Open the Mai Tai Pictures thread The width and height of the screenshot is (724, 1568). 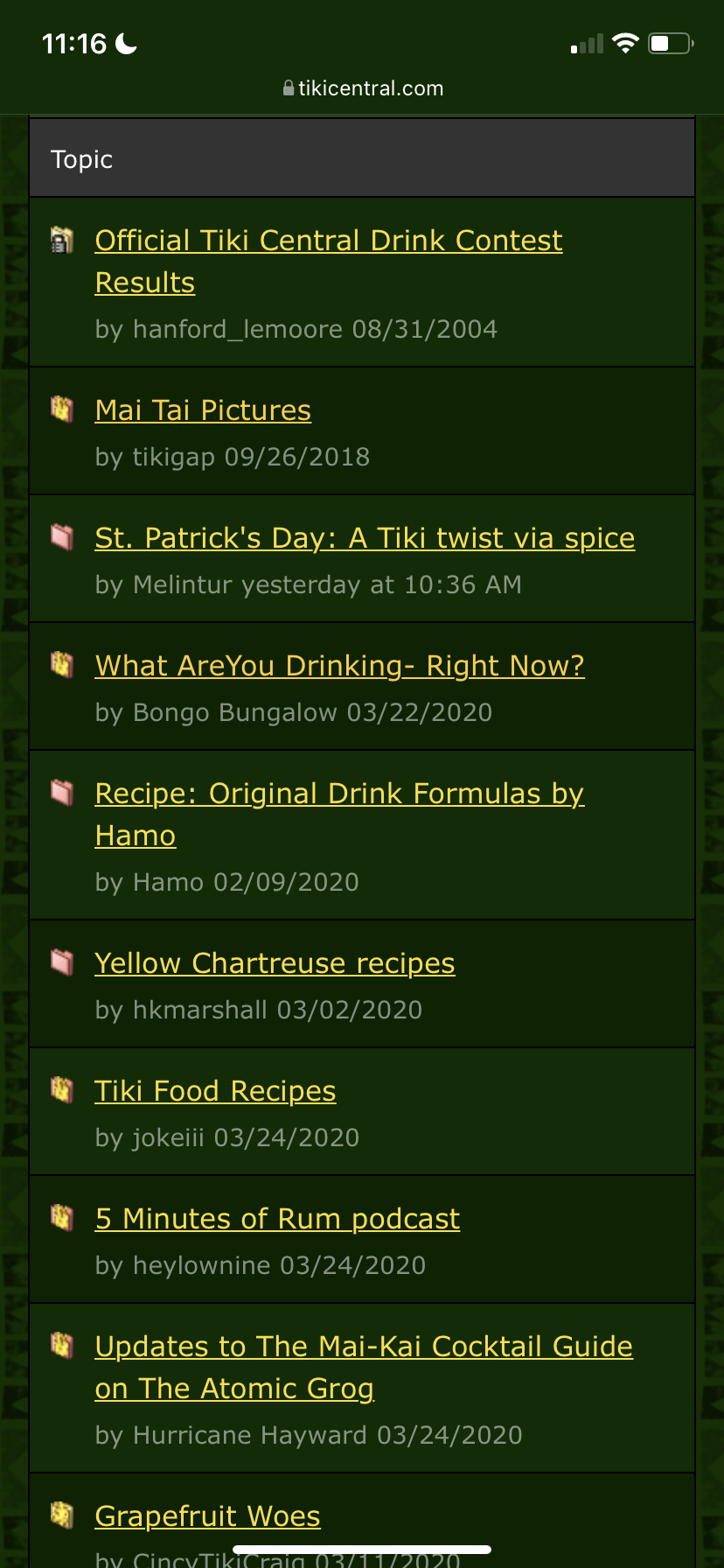click(x=203, y=410)
